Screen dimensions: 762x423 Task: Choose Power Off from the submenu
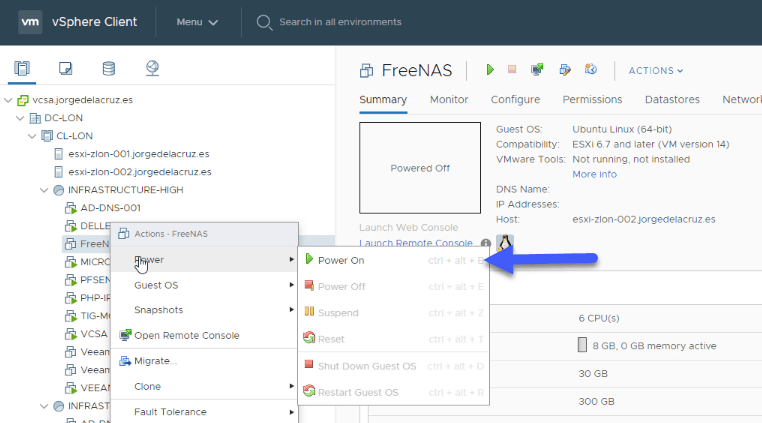pyautogui.click(x=394, y=286)
